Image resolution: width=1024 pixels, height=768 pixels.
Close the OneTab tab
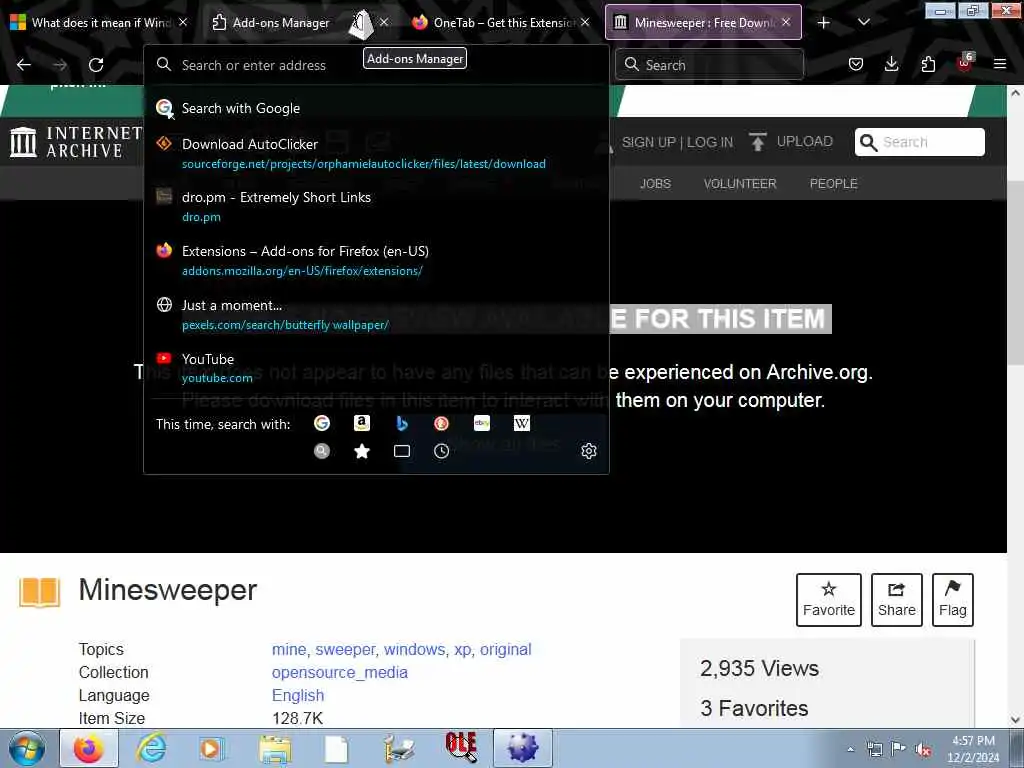point(585,22)
